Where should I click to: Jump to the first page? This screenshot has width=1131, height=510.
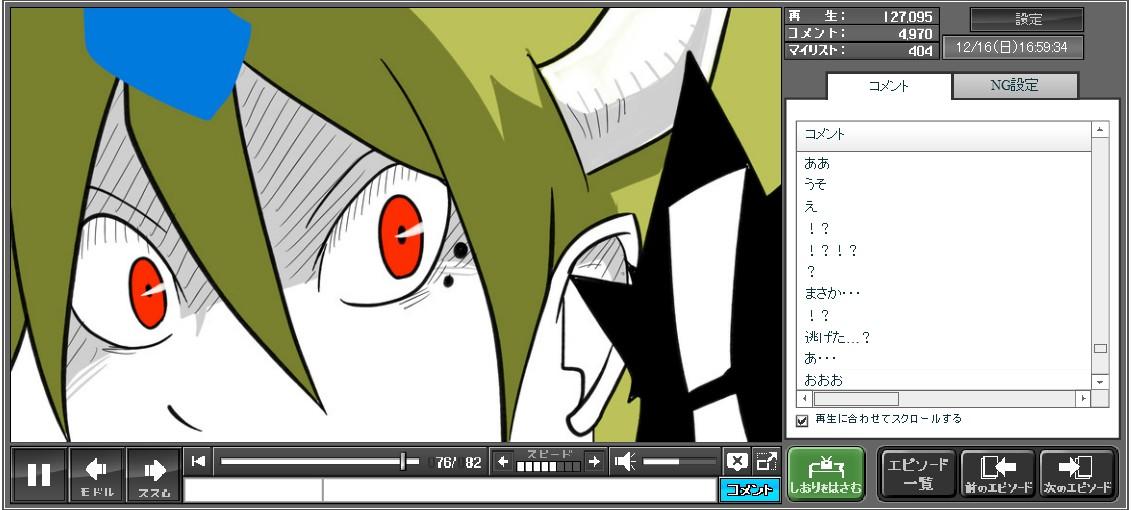198,461
